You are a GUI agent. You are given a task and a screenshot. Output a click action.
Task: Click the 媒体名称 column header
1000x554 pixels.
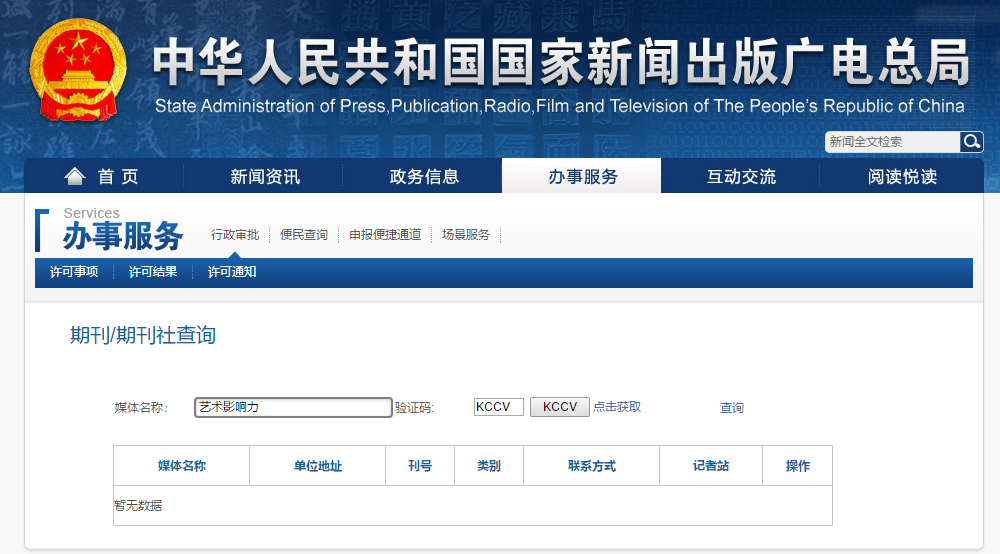coord(182,466)
